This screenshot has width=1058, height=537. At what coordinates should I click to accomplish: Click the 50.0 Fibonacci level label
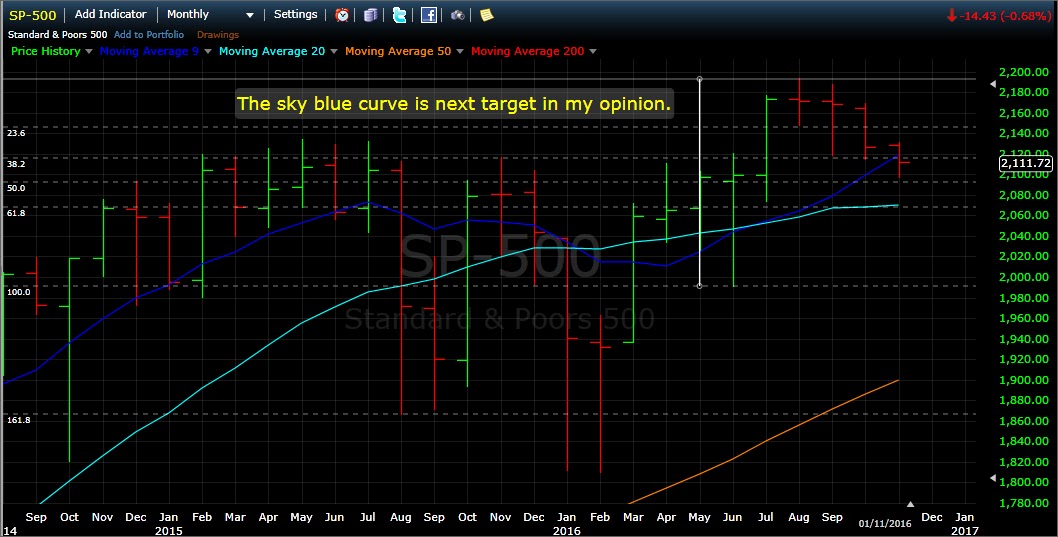click(x=16, y=188)
